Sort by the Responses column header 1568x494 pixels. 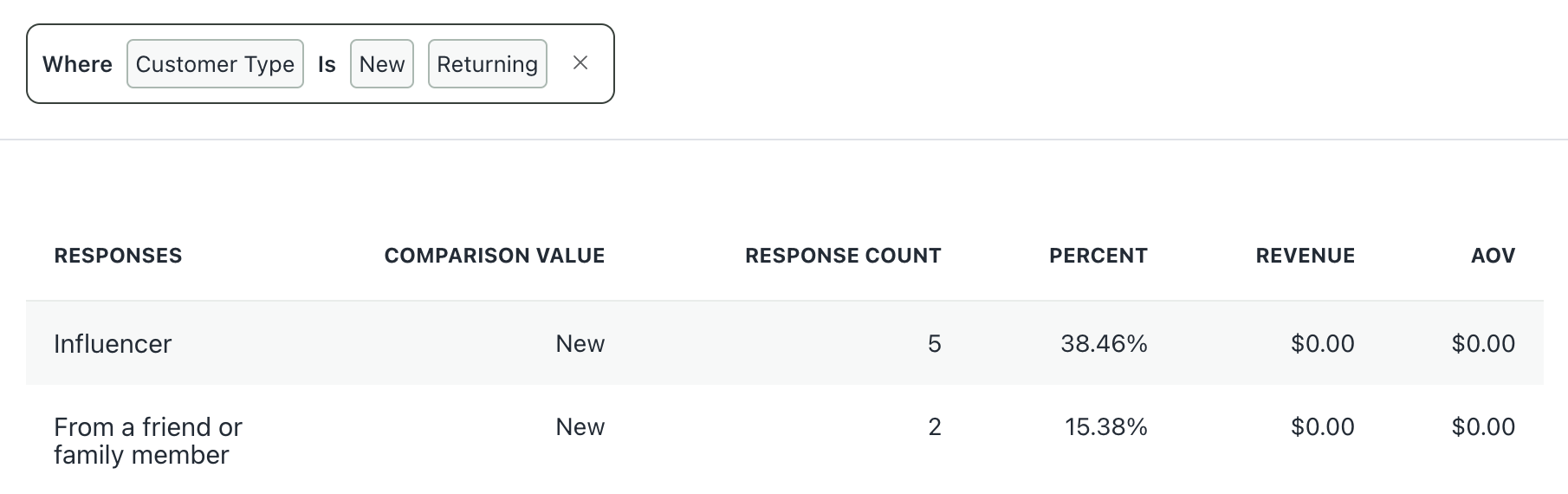coord(118,256)
